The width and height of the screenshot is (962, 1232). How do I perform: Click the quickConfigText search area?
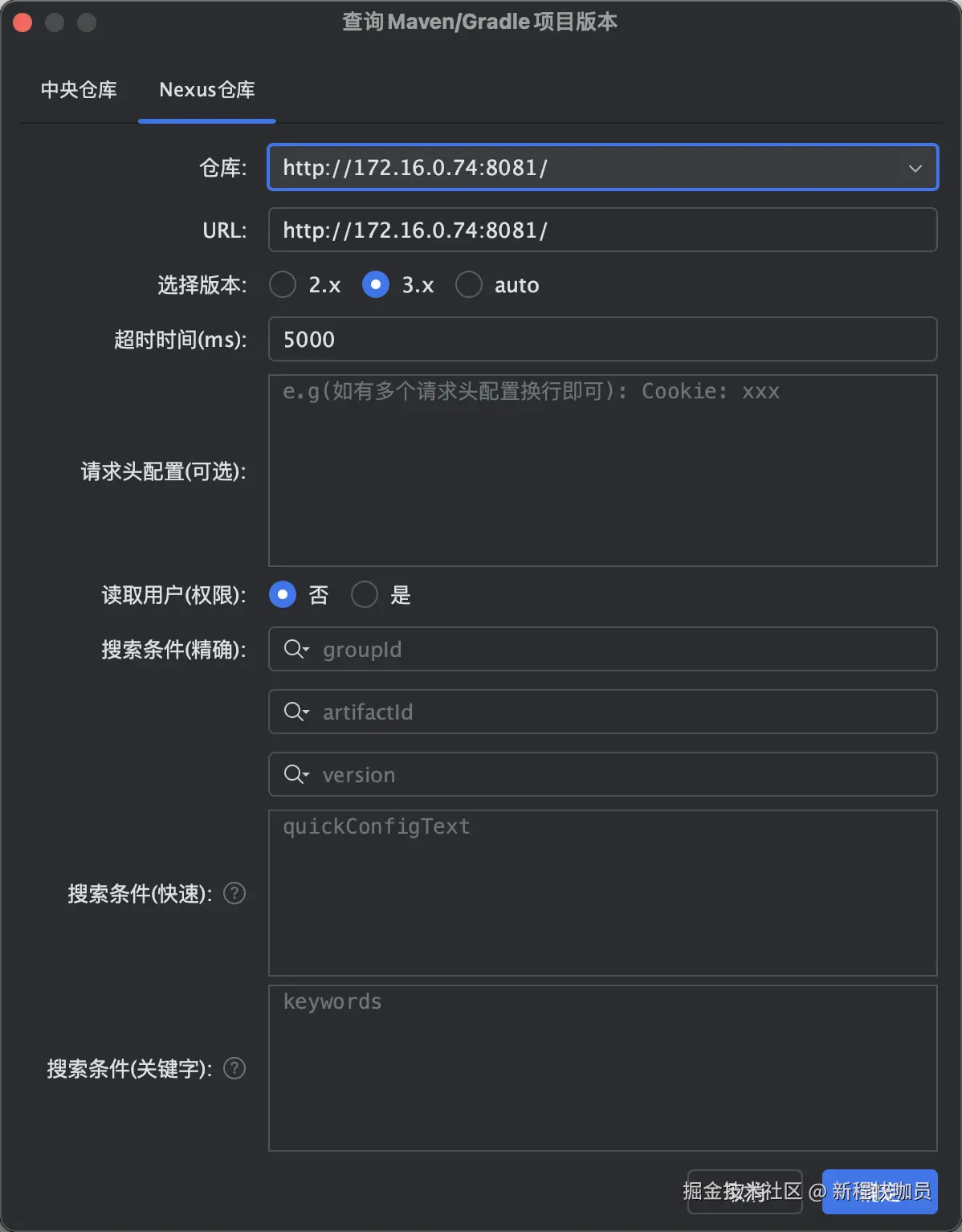(602, 891)
